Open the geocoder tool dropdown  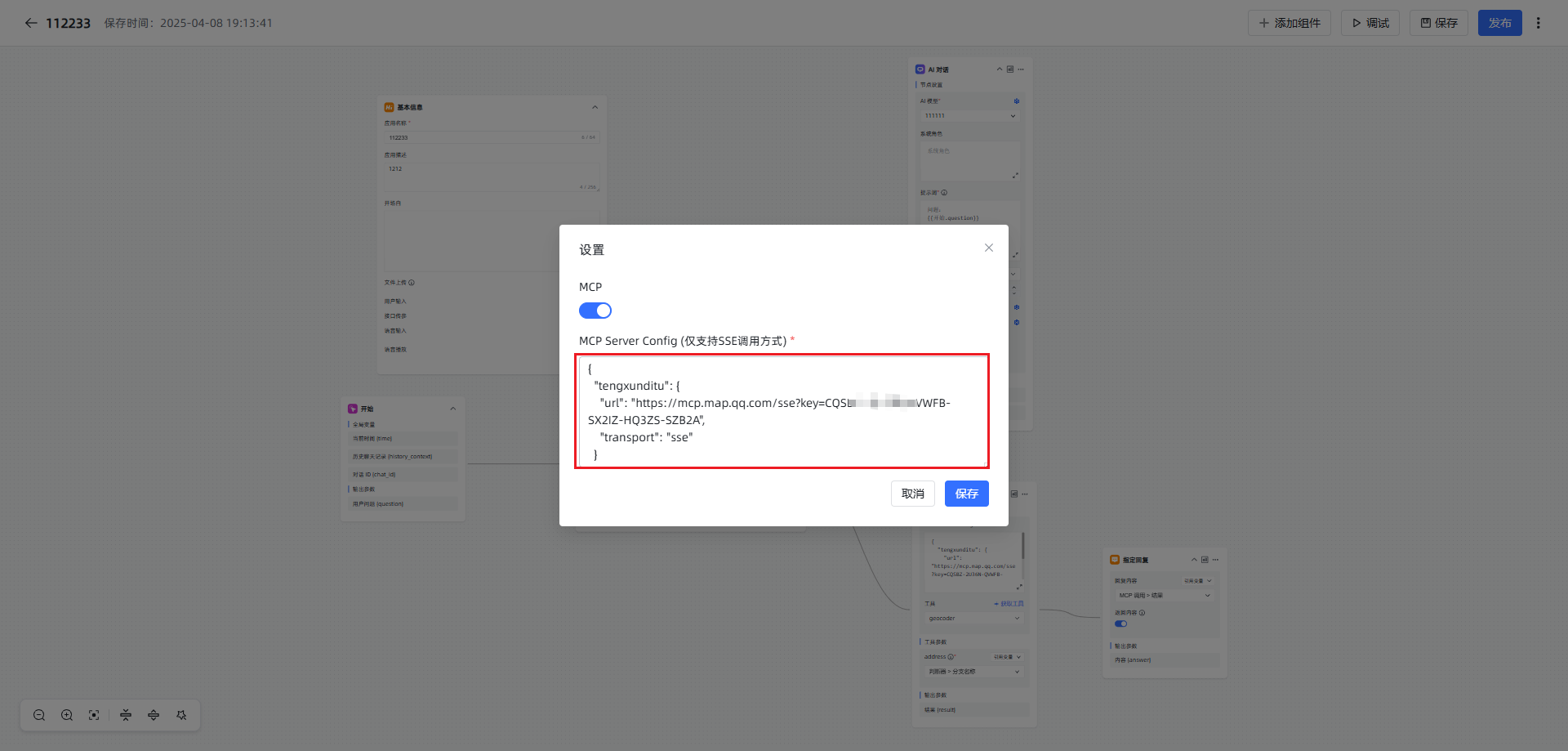974,619
